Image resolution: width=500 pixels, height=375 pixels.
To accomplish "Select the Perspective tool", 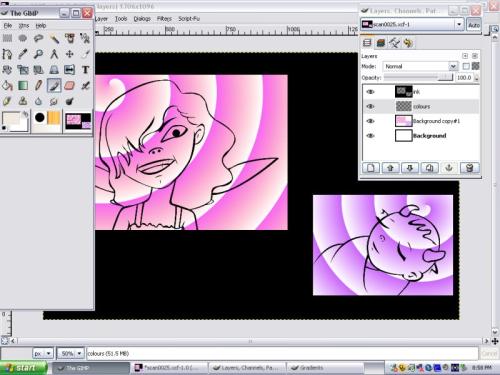I will click(54, 69).
